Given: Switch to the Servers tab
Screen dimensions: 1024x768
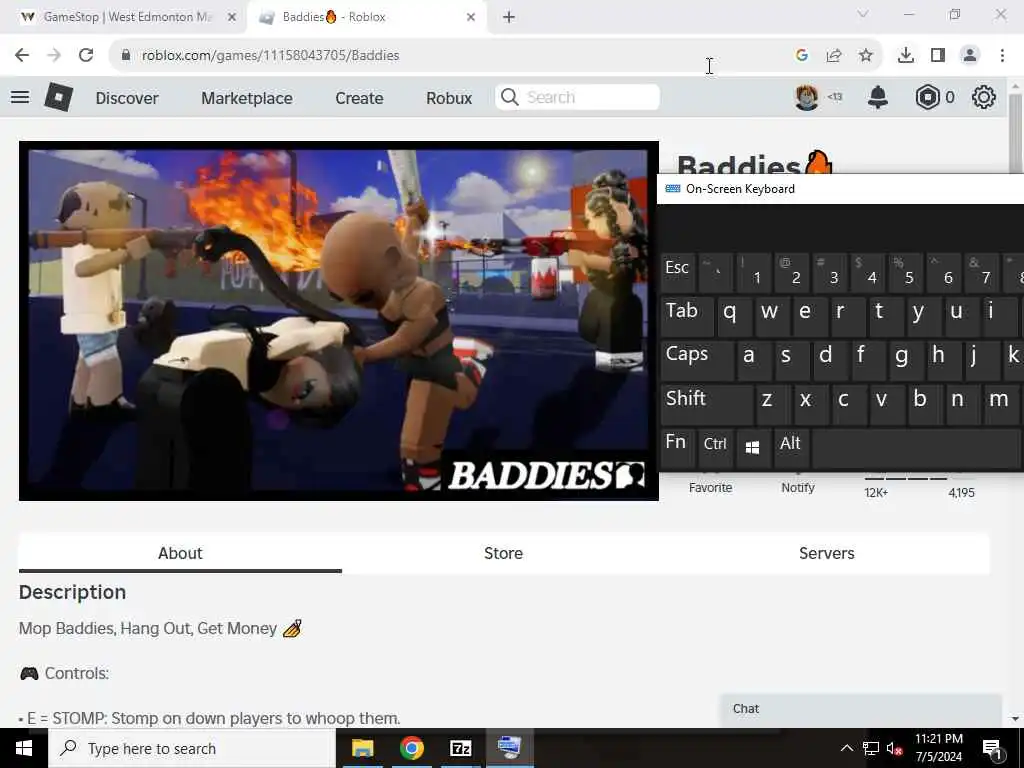Looking at the screenshot, I should coord(827,553).
